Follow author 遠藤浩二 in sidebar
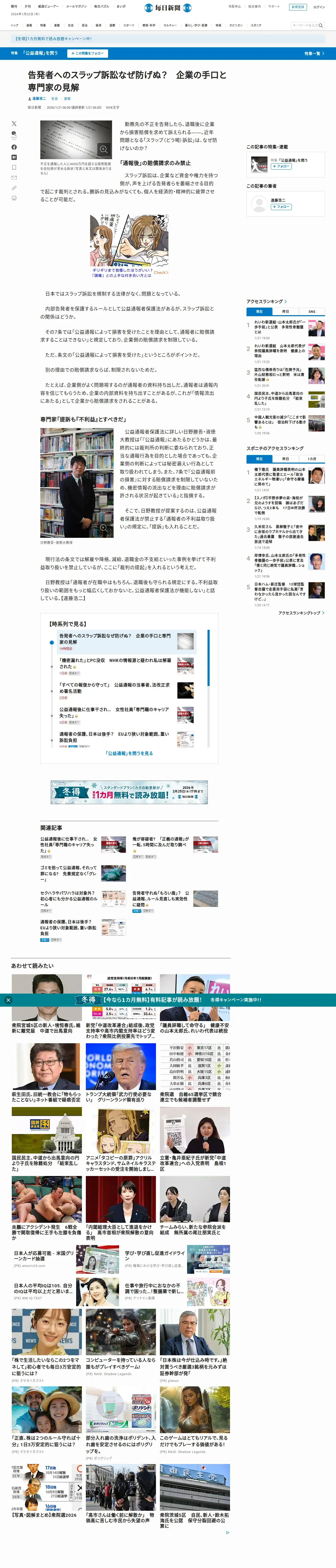Viewport: 336px width, 1568px height. tap(281, 207)
